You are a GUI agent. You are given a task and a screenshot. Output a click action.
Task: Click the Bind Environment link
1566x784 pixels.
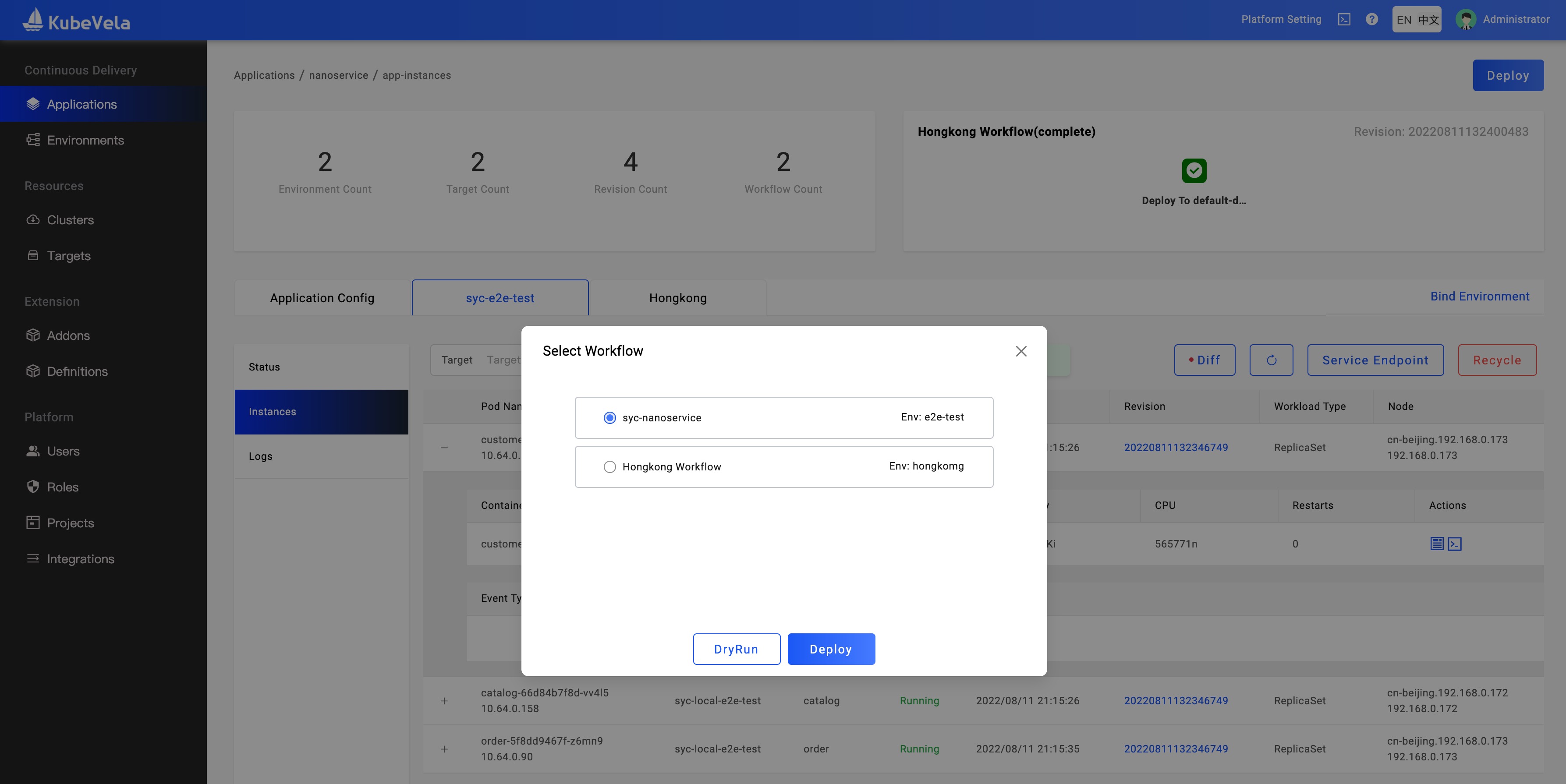point(1479,297)
